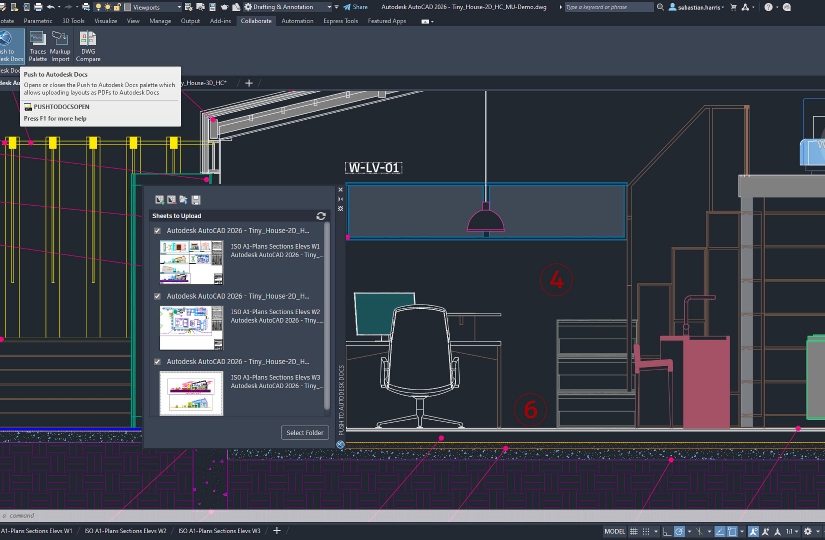Toggle object snap tracking in status bar
This screenshot has width=825, height=540.
pos(720,532)
